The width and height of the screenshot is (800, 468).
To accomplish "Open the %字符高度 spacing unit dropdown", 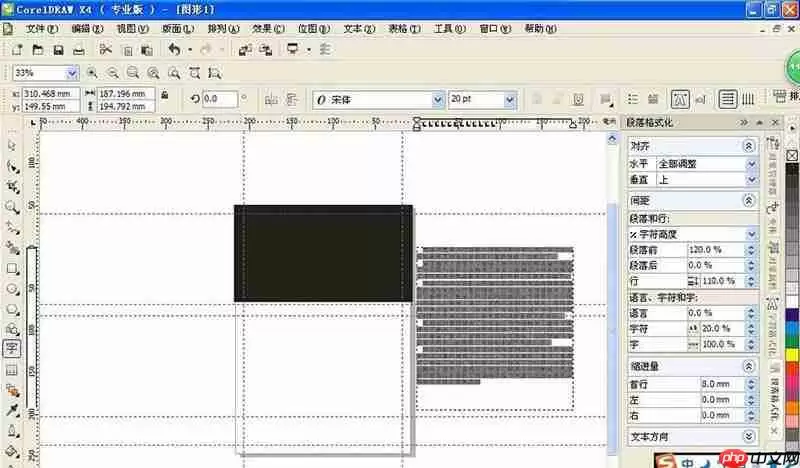I will point(751,234).
